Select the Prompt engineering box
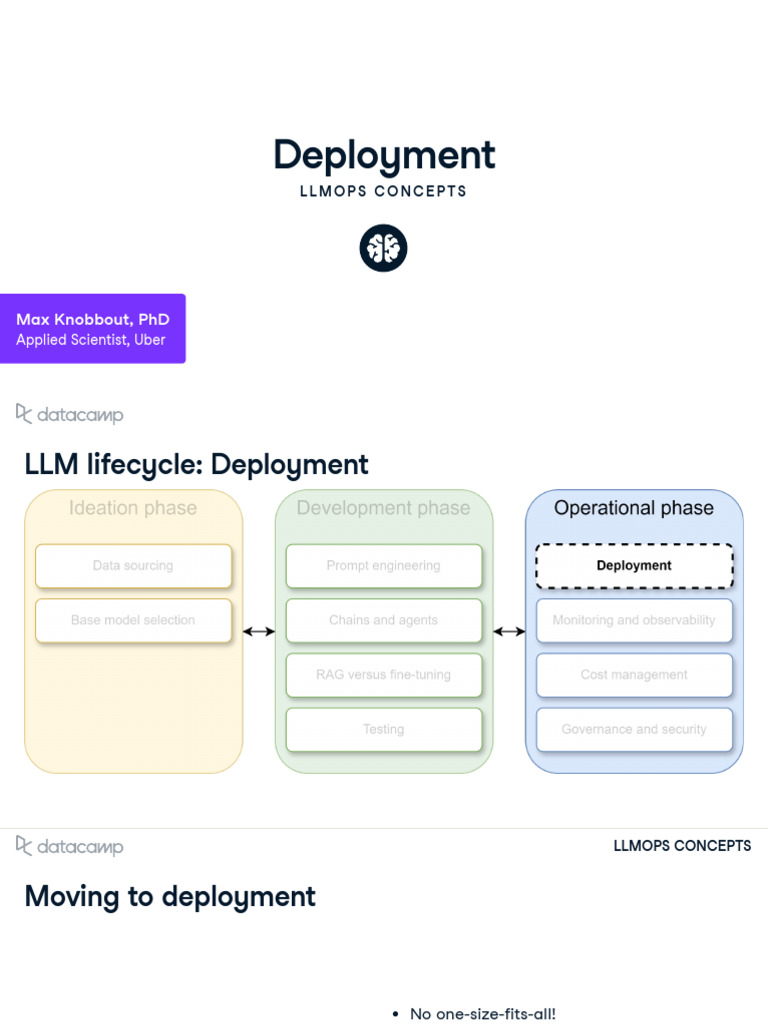Viewport: 768px width, 1024px height. (384, 566)
